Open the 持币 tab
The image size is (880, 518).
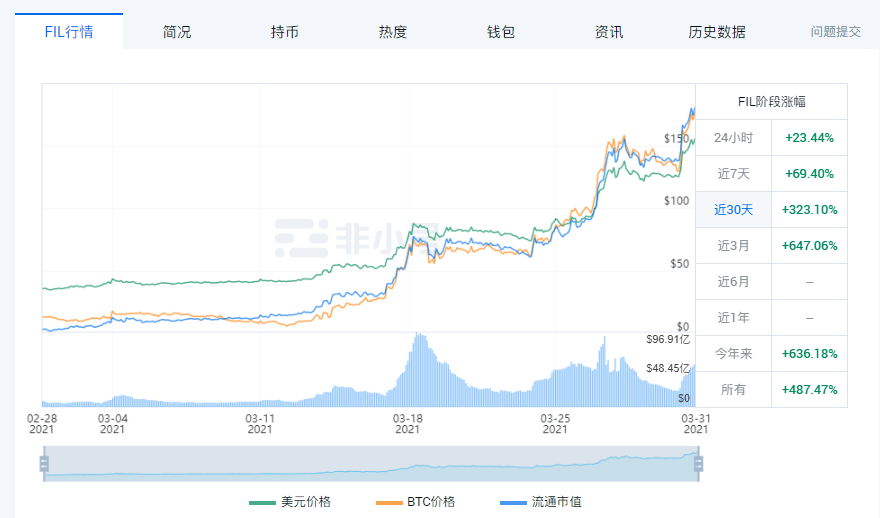(285, 32)
